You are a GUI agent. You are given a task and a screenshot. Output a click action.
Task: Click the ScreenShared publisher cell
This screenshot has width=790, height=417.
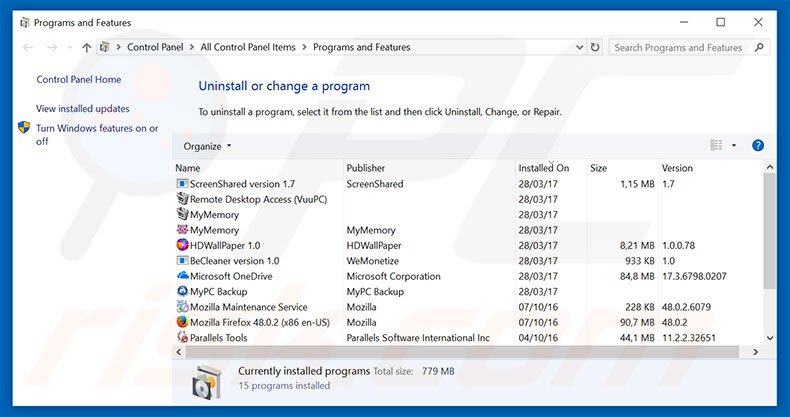click(x=375, y=184)
